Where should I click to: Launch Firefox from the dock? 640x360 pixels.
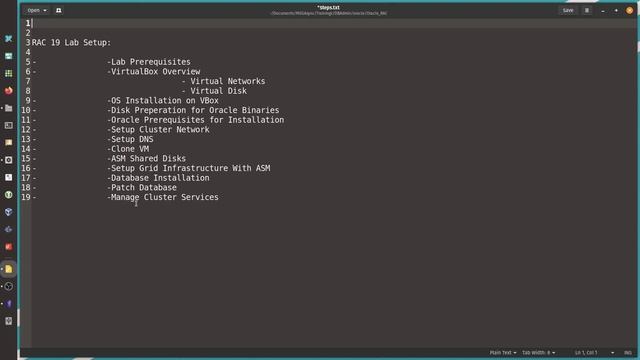click(x=9, y=91)
